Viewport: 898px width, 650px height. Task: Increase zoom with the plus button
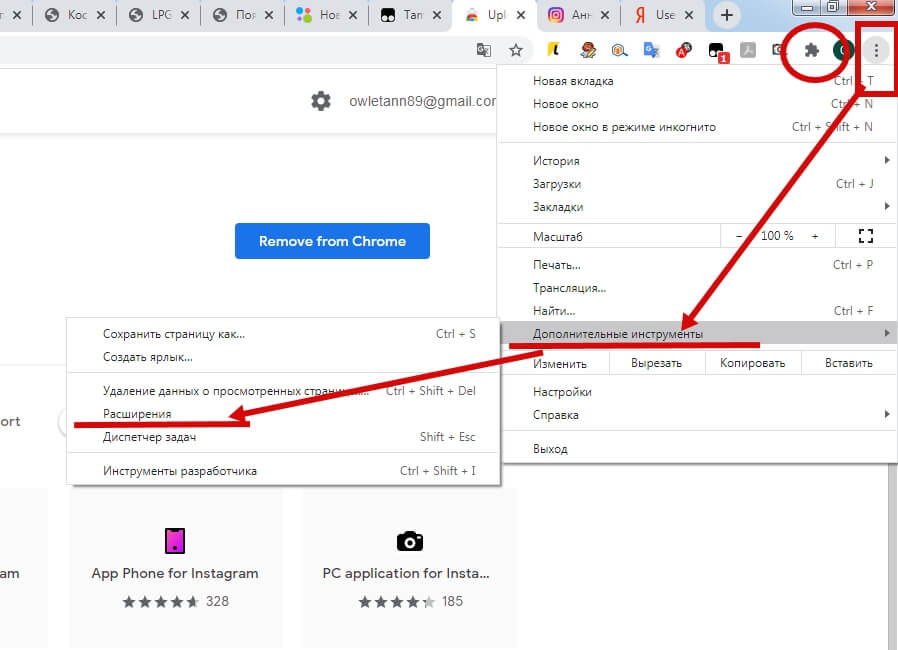tap(814, 236)
